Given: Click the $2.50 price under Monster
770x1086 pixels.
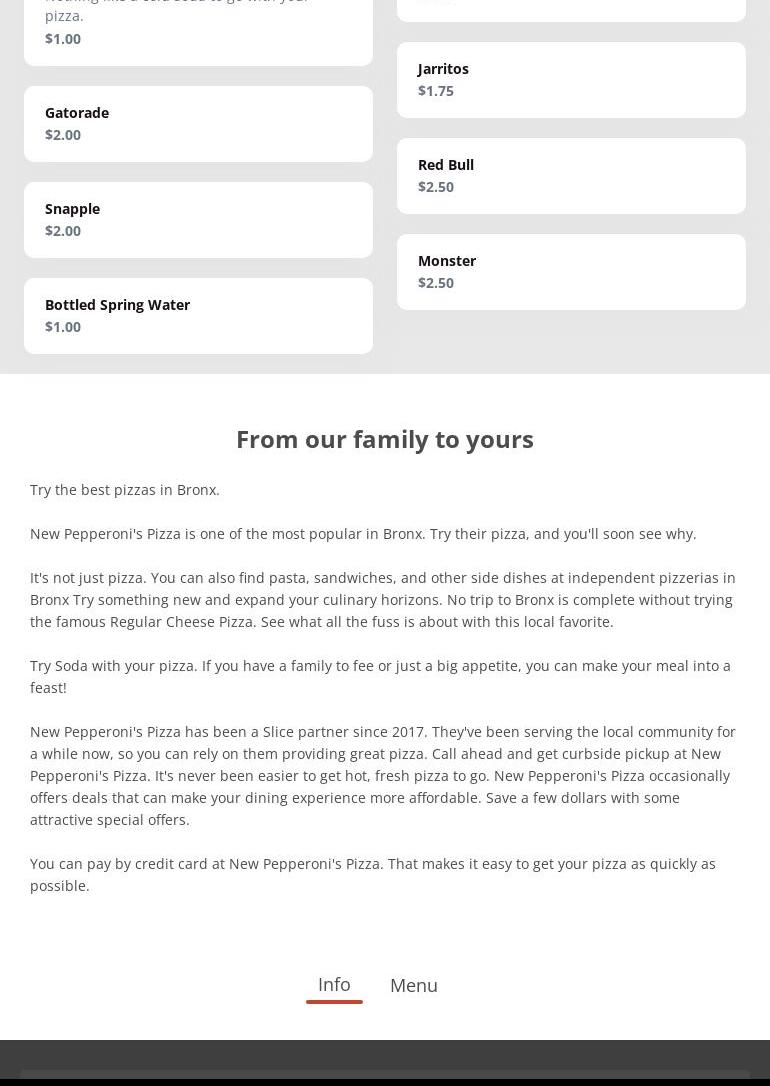Looking at the screenshot, I should 436,283.
